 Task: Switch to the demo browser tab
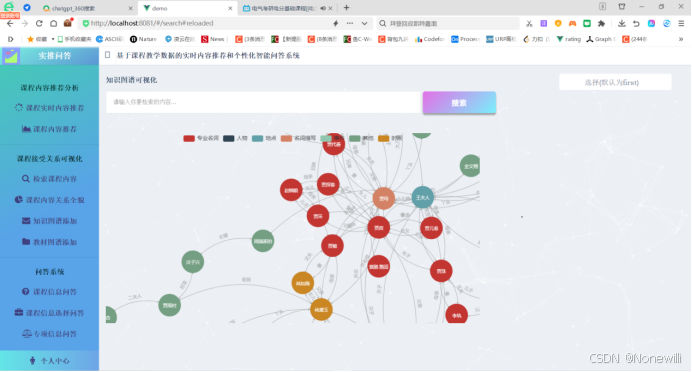(x=188, y=8)
